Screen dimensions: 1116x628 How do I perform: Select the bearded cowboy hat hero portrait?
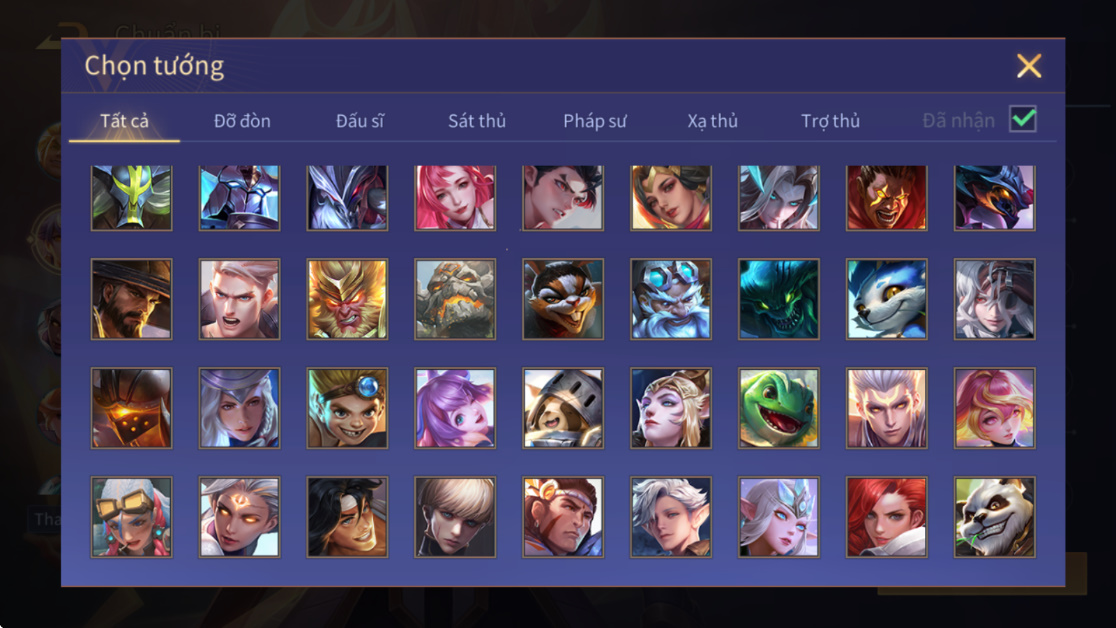coord(132,299)
